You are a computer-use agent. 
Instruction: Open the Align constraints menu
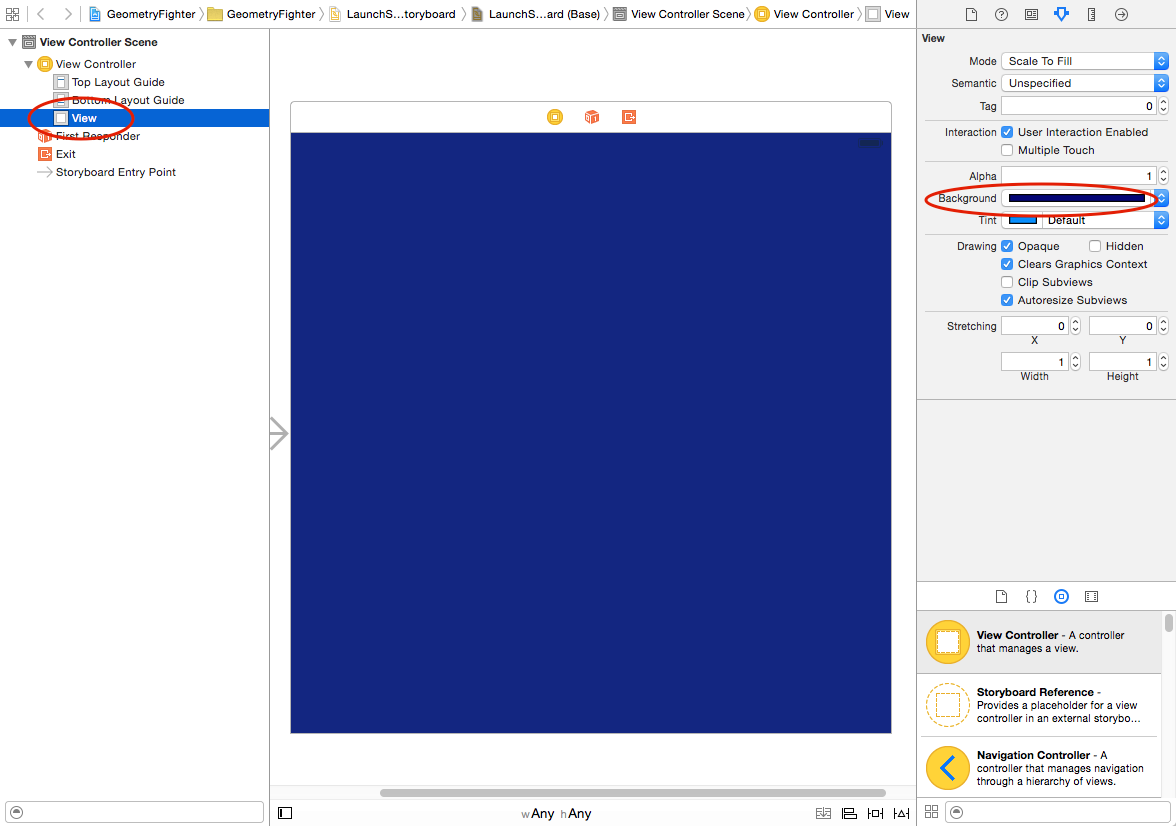click(x=849, y=813)
